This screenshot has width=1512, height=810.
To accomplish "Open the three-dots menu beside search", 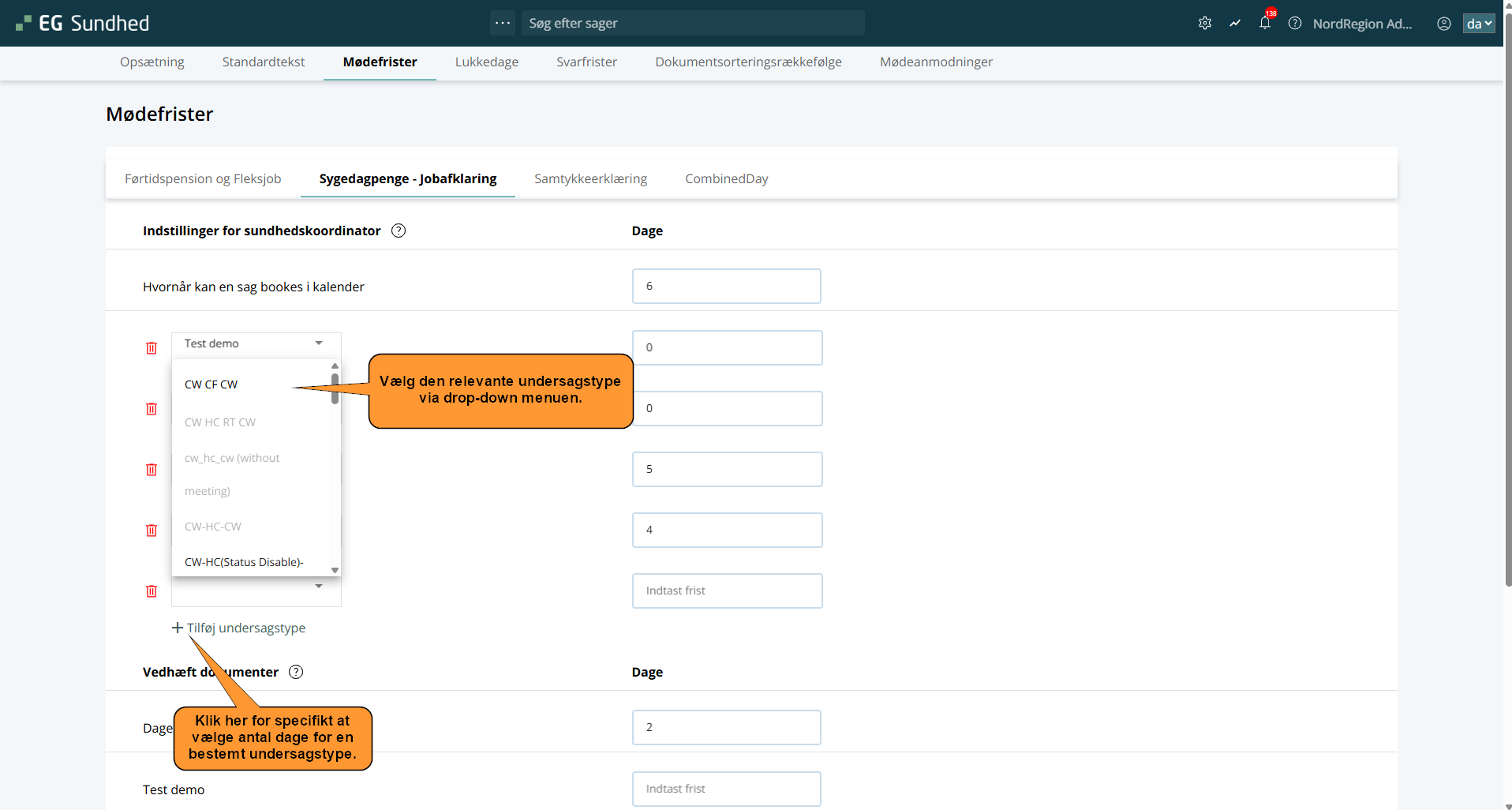I will coord(503,23).
